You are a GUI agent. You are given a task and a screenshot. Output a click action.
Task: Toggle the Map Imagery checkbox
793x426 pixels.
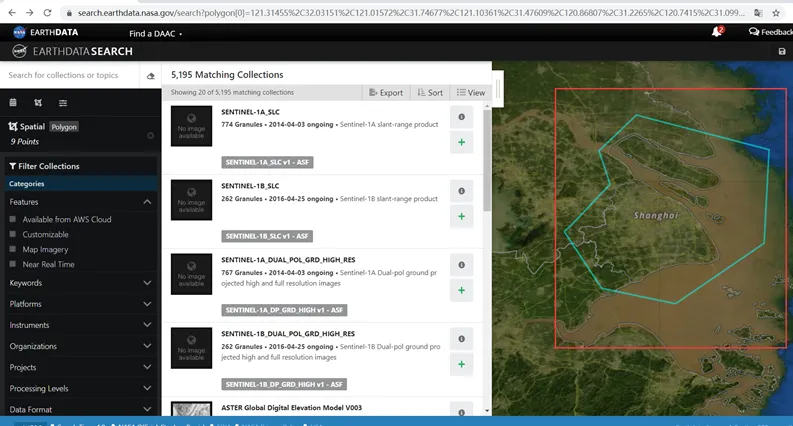point(13,249)
